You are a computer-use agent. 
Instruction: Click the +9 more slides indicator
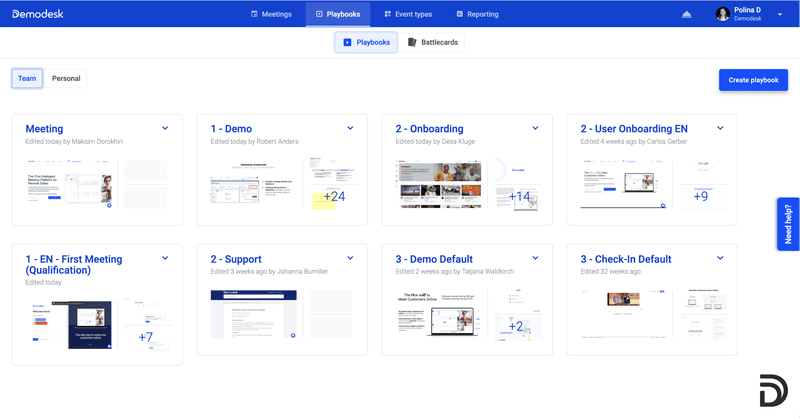(701, 196)
